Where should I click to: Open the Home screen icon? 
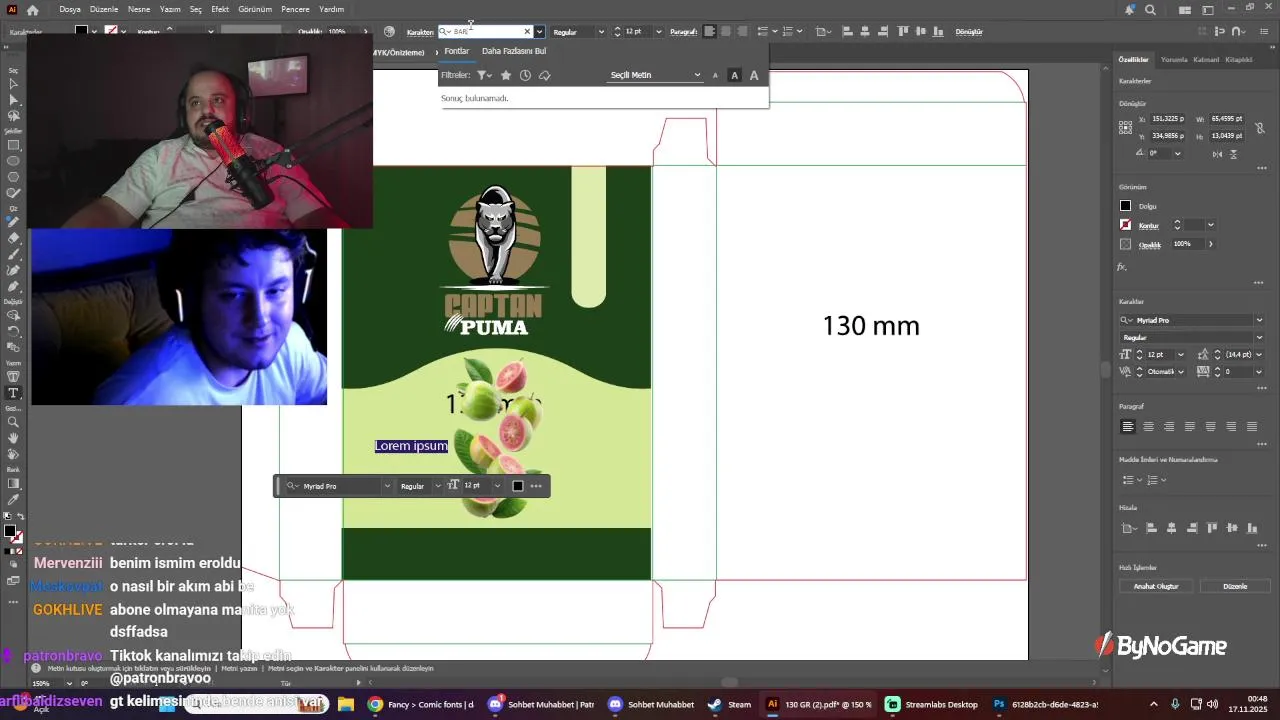pyautogui.click(x=32, y=9)
